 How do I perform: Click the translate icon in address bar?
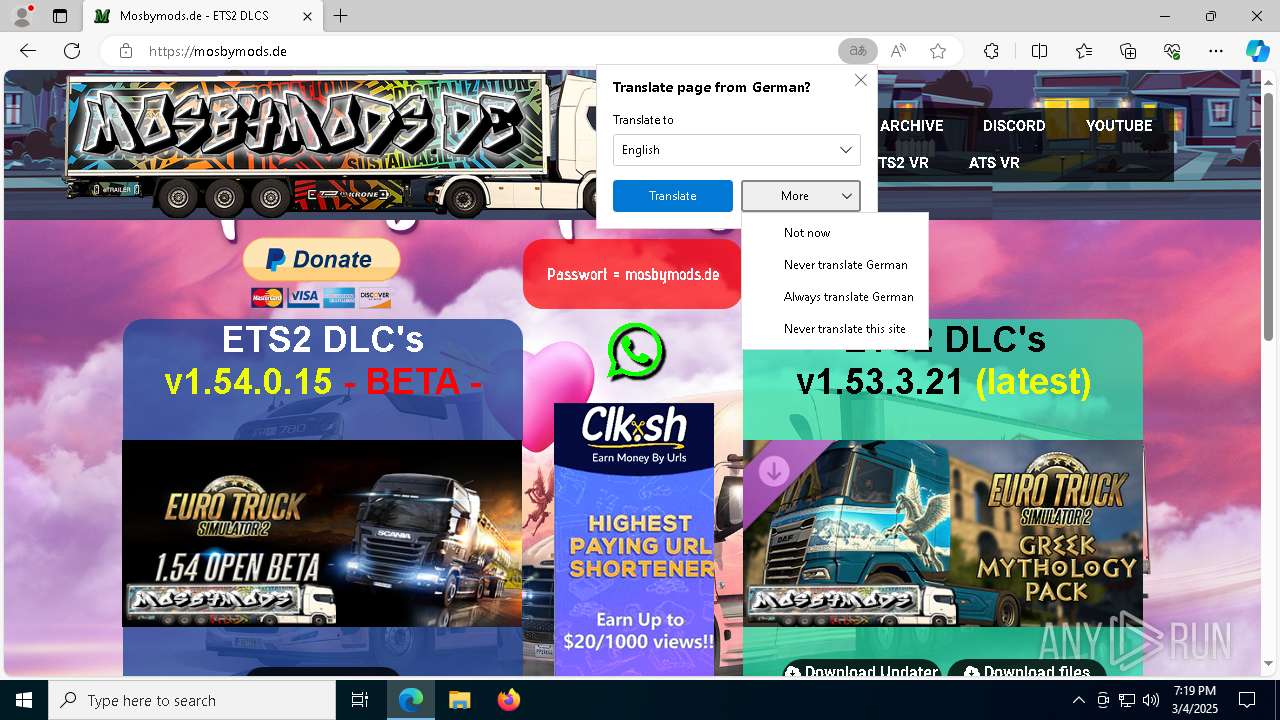857,51
